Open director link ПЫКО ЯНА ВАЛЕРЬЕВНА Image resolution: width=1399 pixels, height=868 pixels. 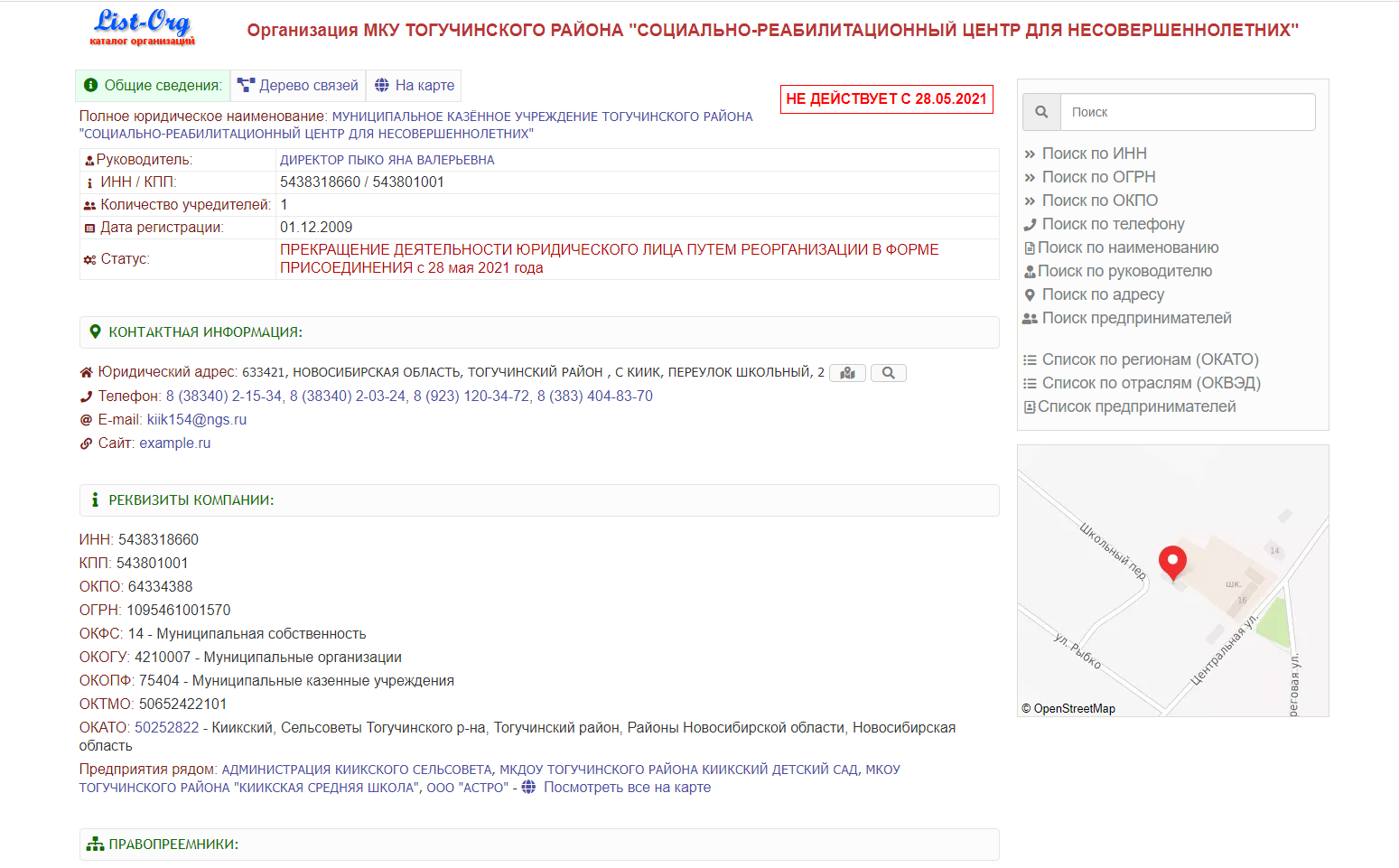pyautogui.click(x=387, y=160)
